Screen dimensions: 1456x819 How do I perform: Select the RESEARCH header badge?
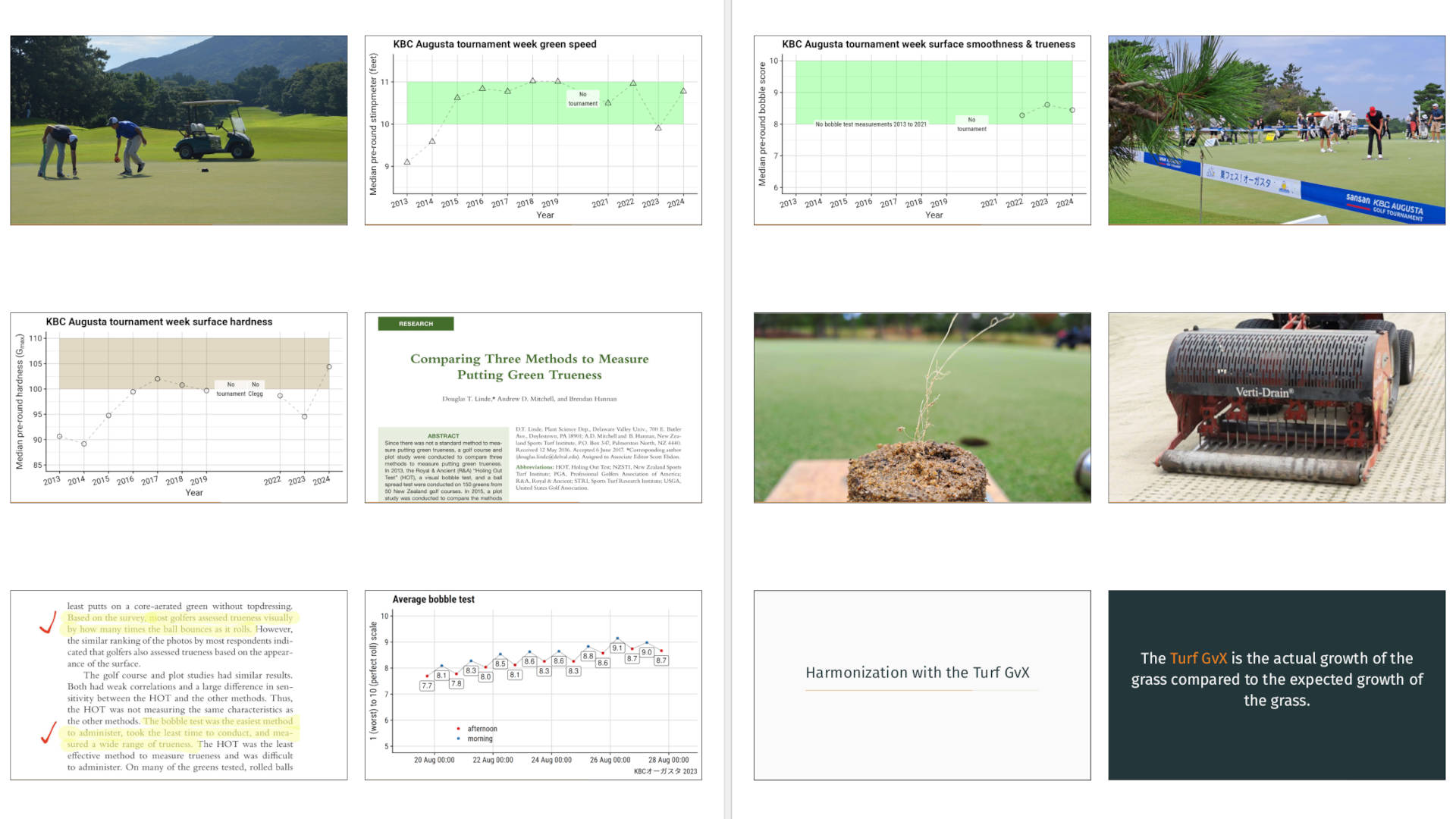coord(416,323)
